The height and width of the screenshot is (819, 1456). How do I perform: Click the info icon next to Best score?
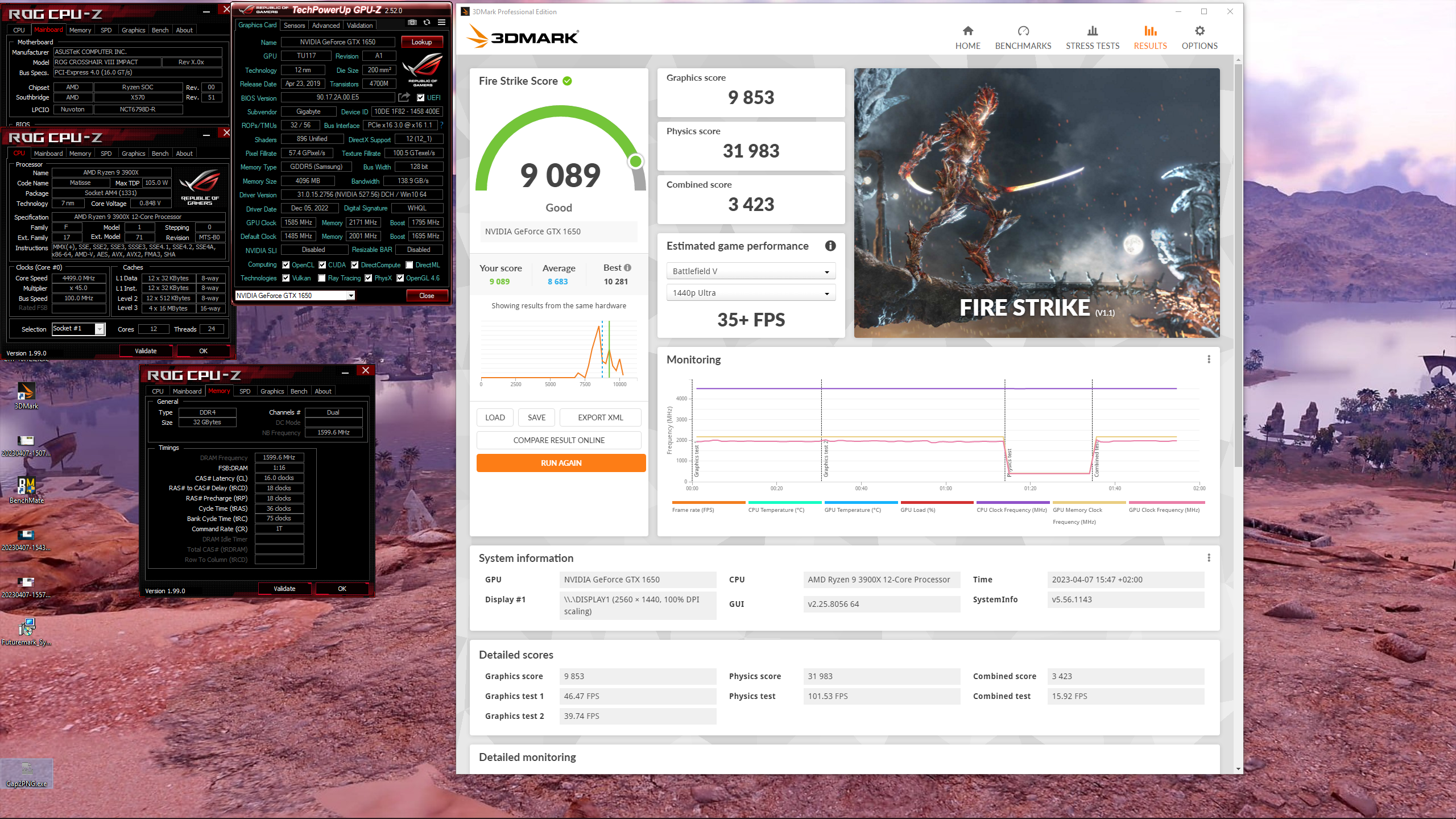627,267
